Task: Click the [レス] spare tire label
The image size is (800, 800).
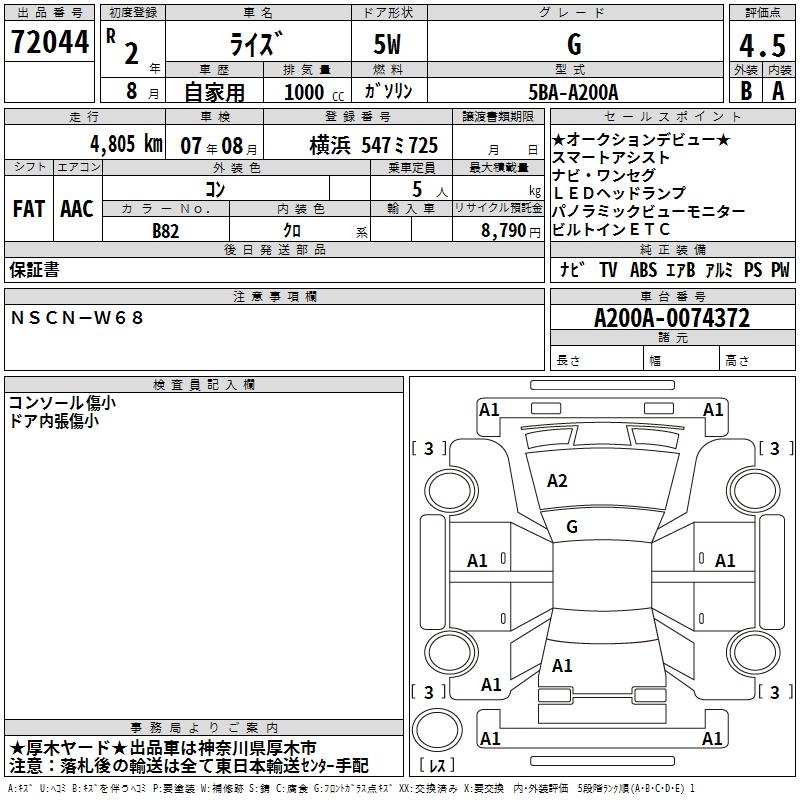Action: (x=437, y=765)
